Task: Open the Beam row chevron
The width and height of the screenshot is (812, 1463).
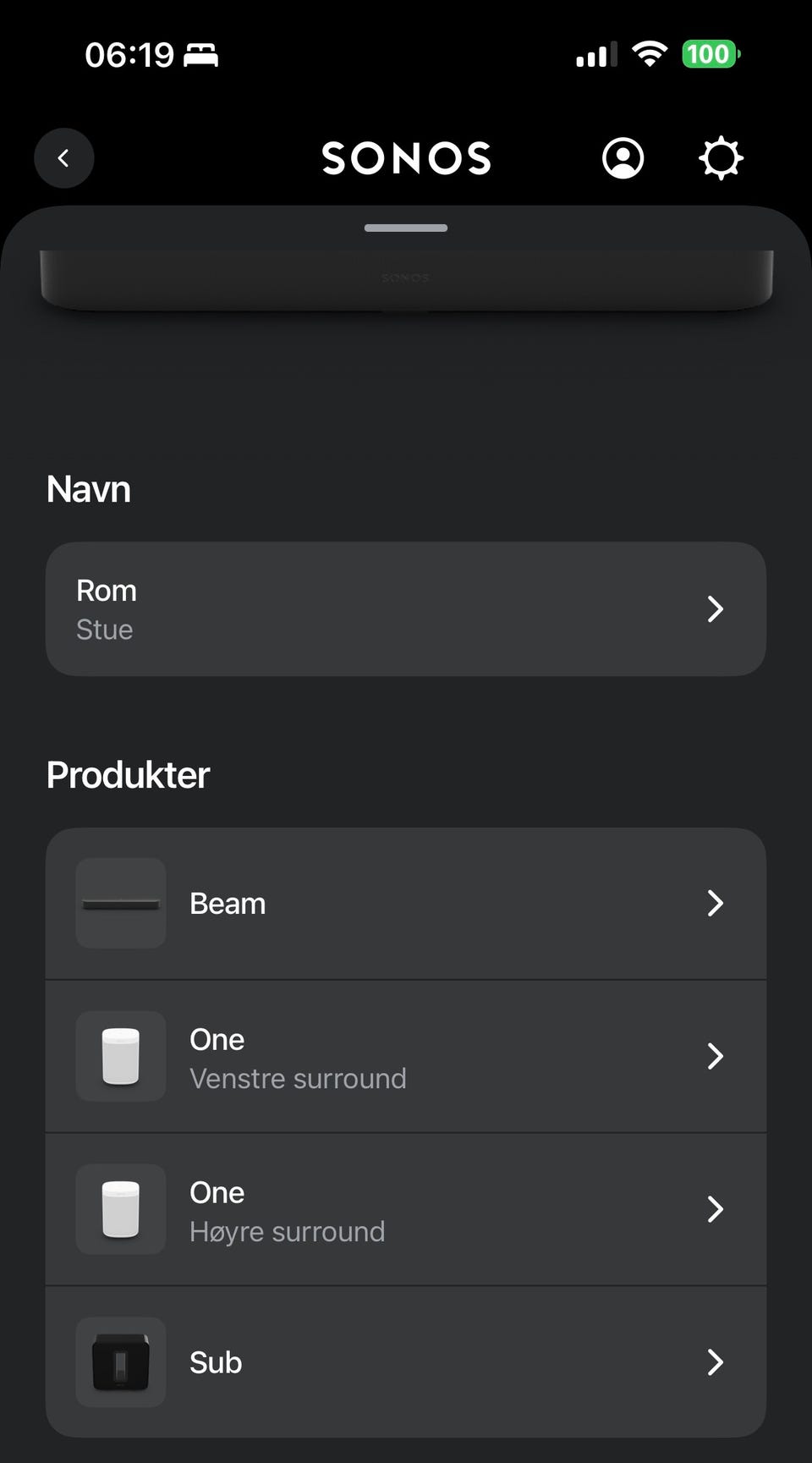Action: 716,904
